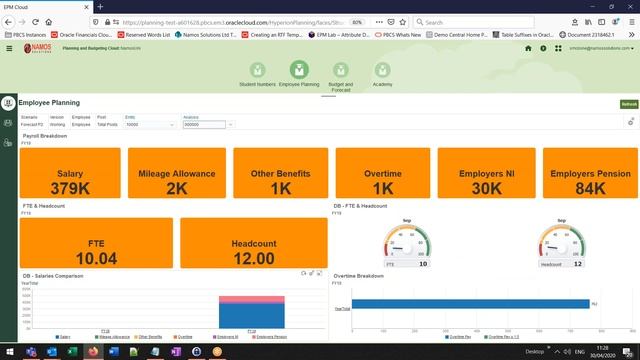Toggle Overtime Pay x 1.5 legend entry
640x360 pixels.
(x=501, y=337)
